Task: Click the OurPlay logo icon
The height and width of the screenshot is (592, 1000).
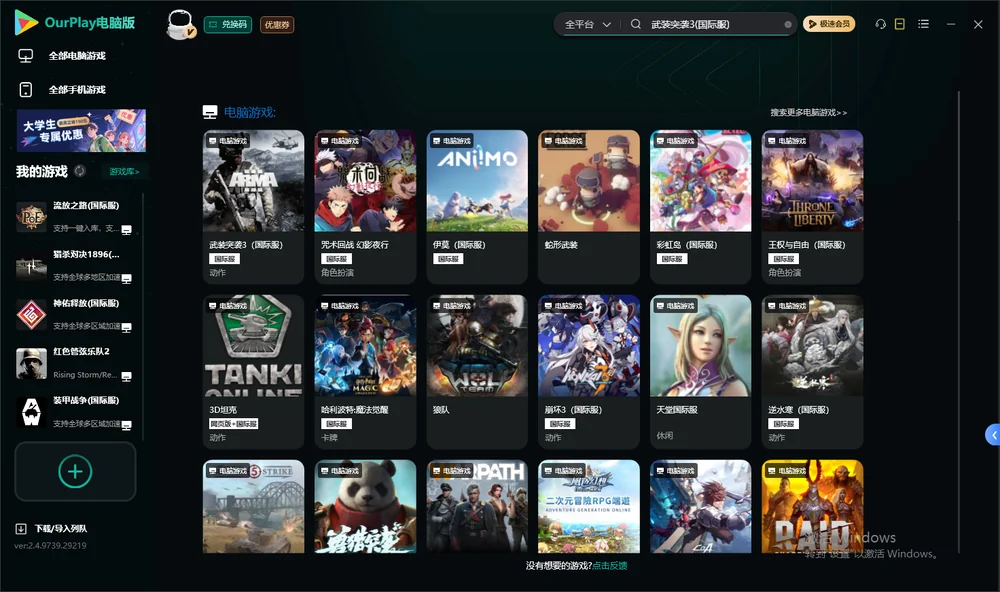Action: coord(26,22)
